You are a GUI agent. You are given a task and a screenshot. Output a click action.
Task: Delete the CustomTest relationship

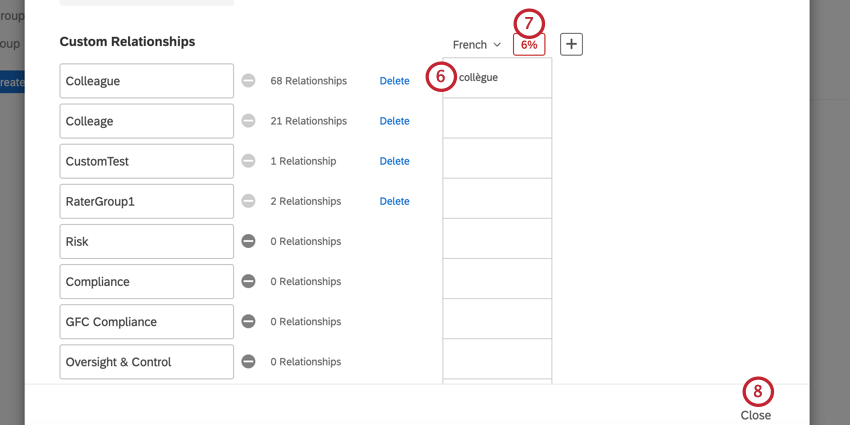pyautogui.click(x=394, y=161)
